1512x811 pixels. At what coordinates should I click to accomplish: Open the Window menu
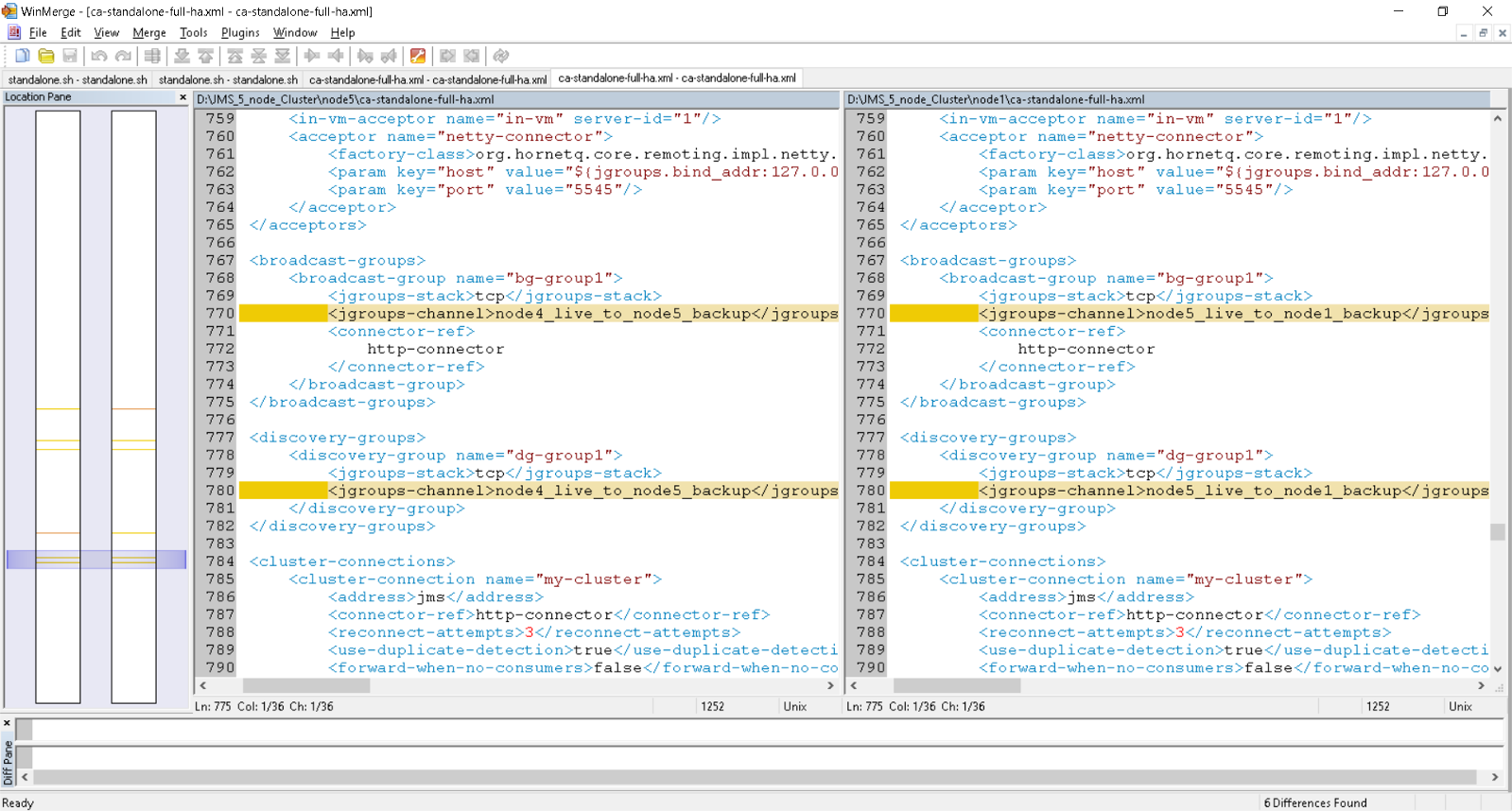[x=295, y=32]
